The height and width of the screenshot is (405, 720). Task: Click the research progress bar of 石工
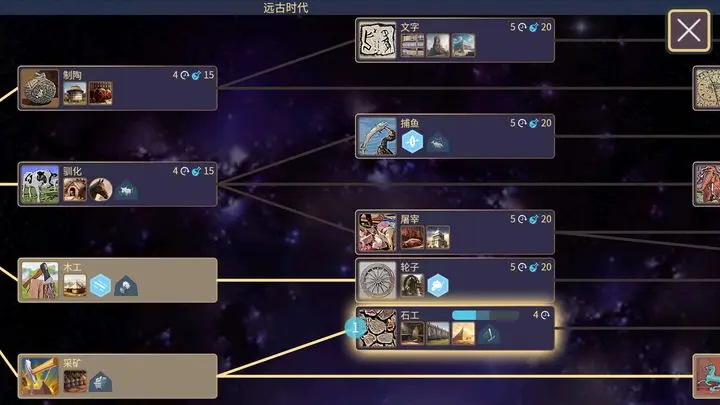[485, 315]
